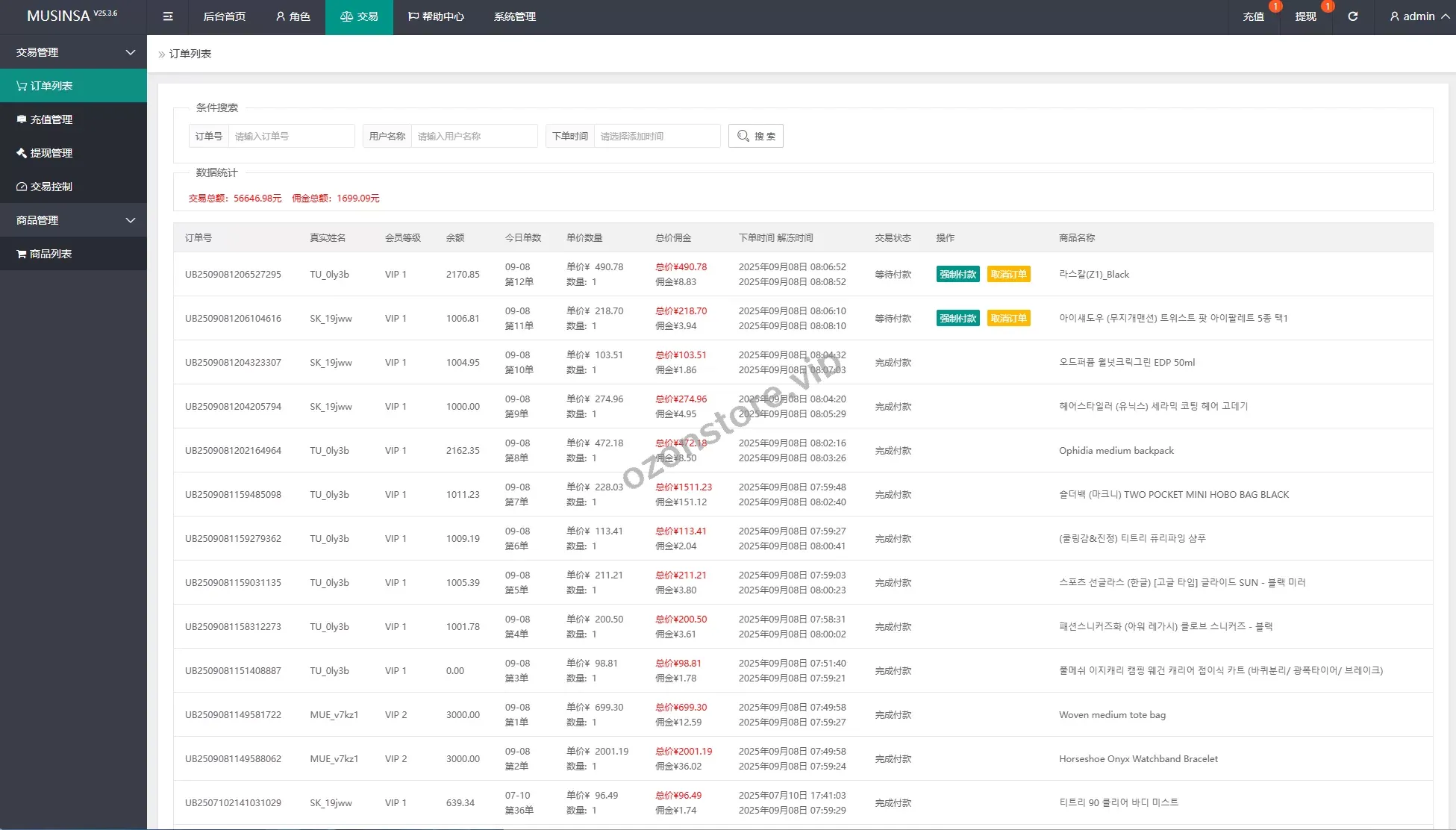The image size is (1456, 830).
Task: Click 取消订单 for order UB2509081206104616
Action: [x=1008, y=318]
